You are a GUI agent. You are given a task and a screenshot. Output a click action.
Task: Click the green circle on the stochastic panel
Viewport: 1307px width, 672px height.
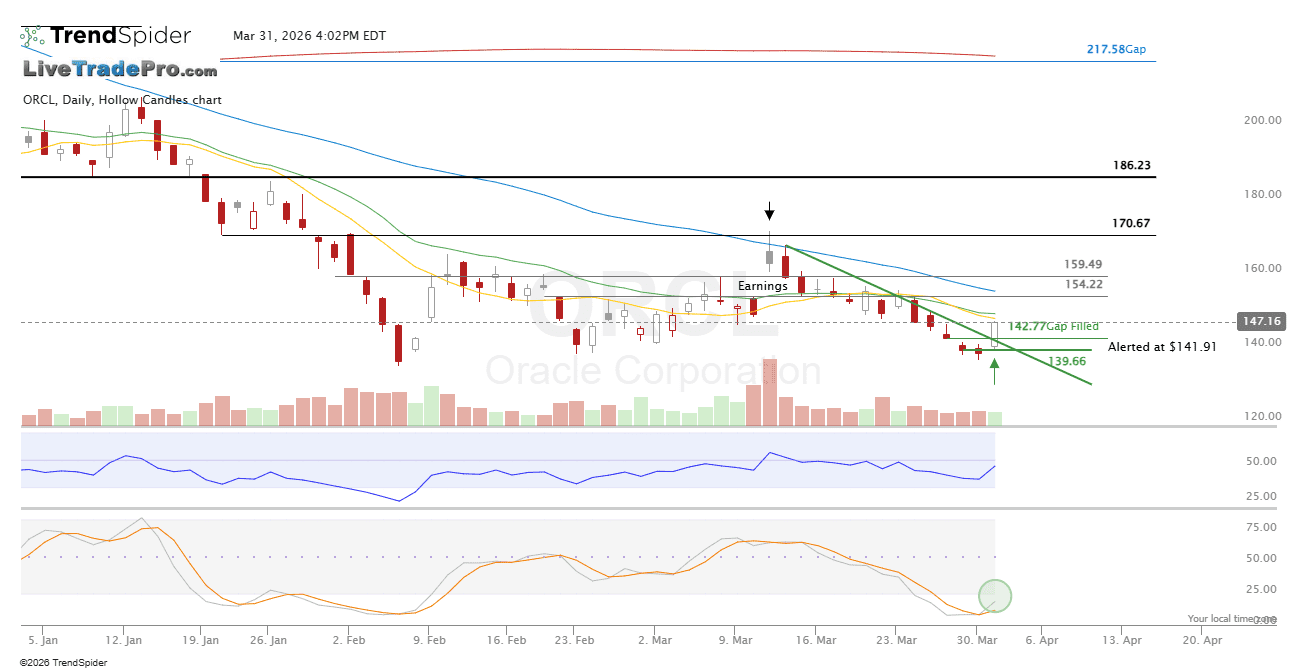995,596
